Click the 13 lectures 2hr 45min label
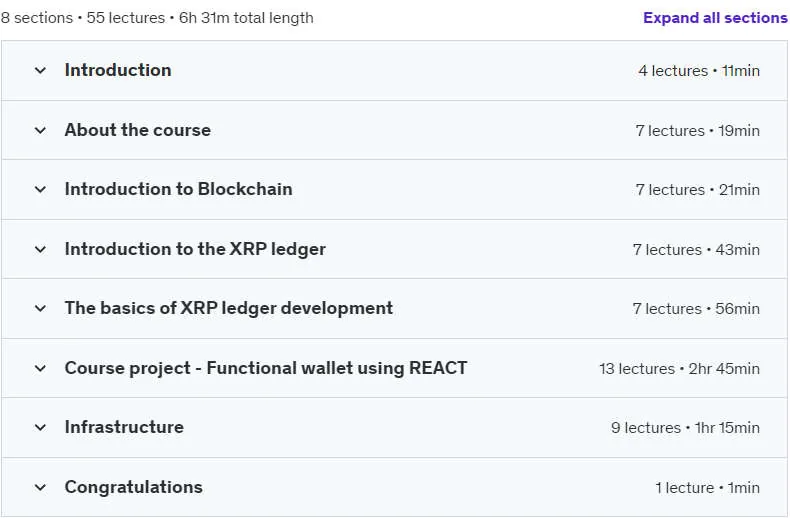Image resolution: width=790 pixels, height=518 pixels. [679, 368]
